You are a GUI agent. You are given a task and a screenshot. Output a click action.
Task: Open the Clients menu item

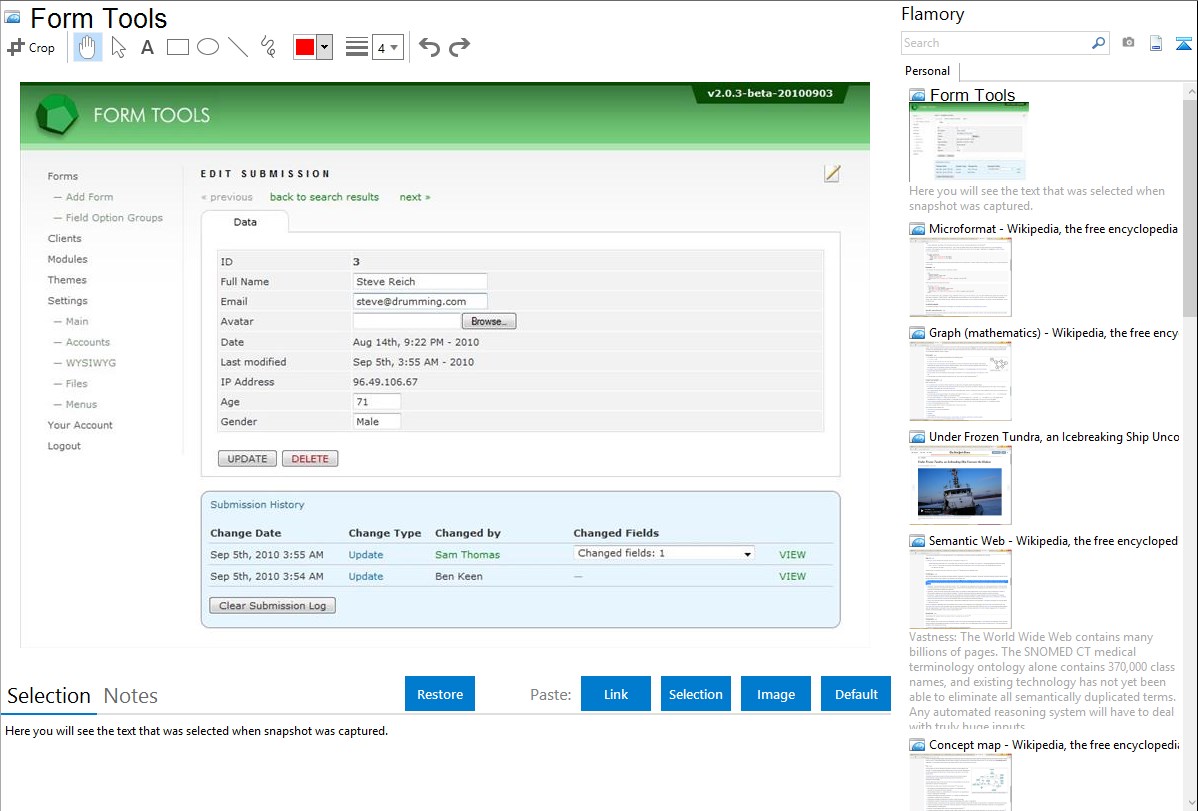64,238
